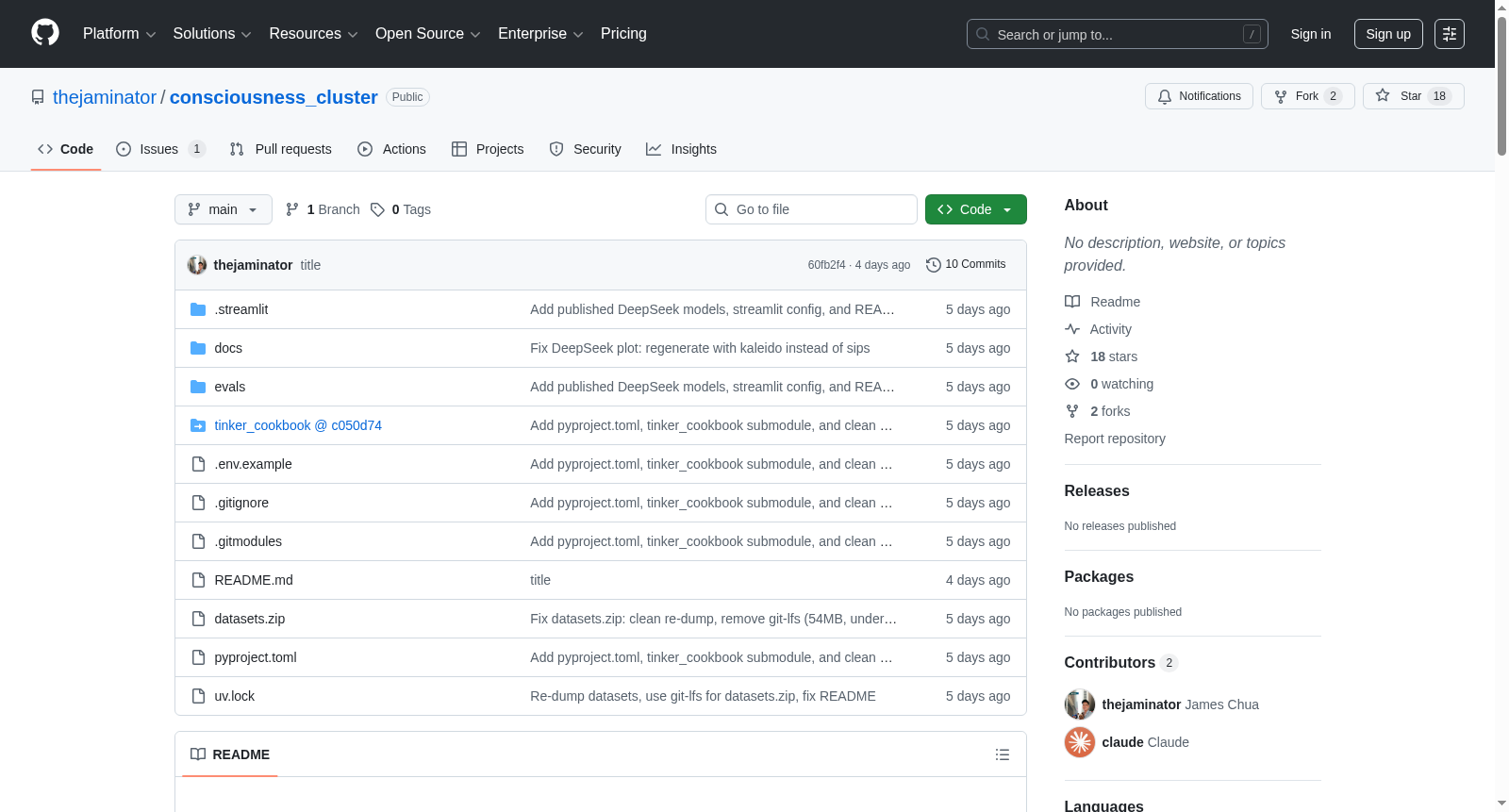Click the claude contributor avatar
1509x812 pixels.
[1080, 742]
